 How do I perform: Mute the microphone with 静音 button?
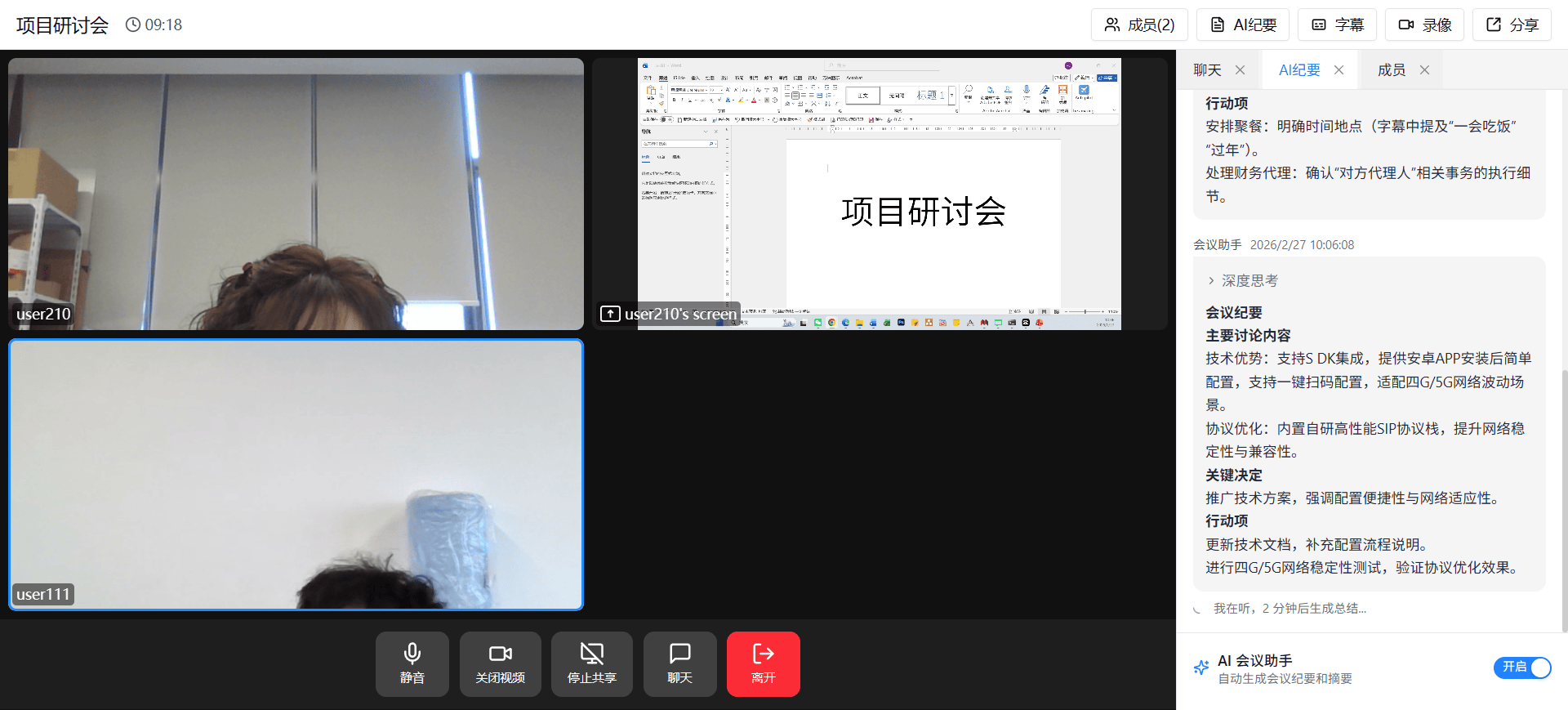pyautogui.click(x=412, y=663)
